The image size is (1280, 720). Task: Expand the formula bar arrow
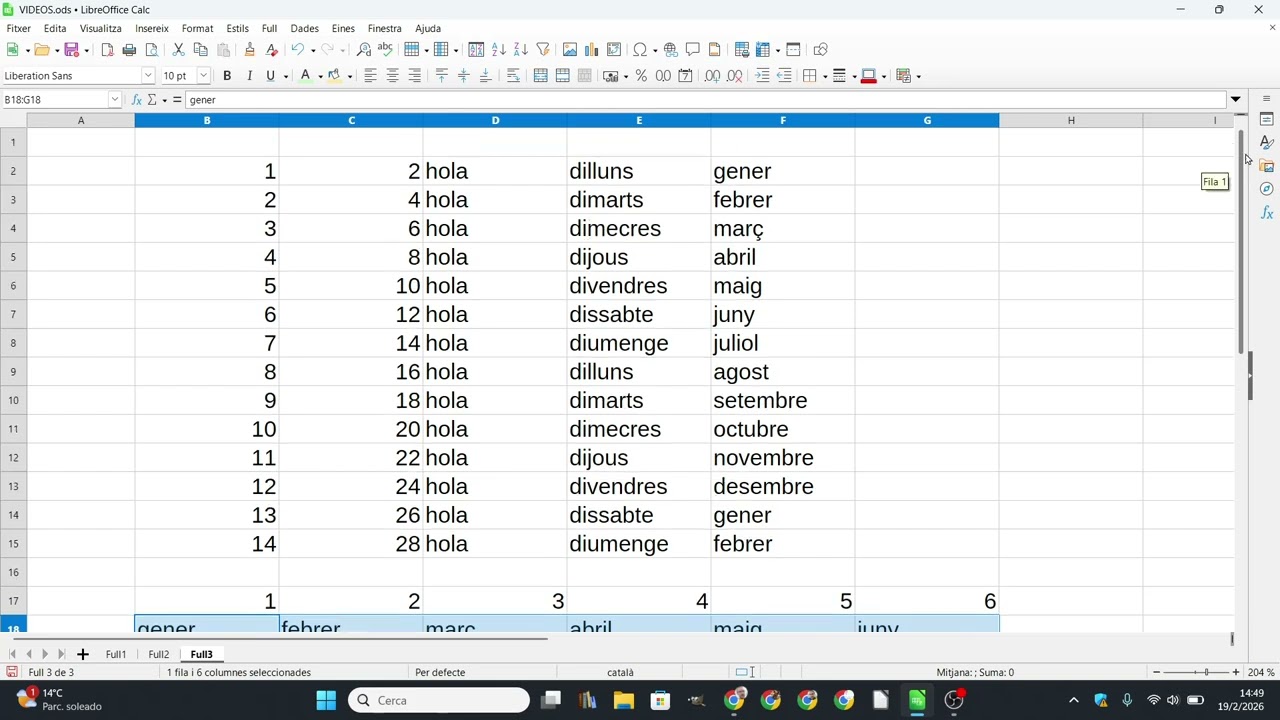tap(1236, 100)
